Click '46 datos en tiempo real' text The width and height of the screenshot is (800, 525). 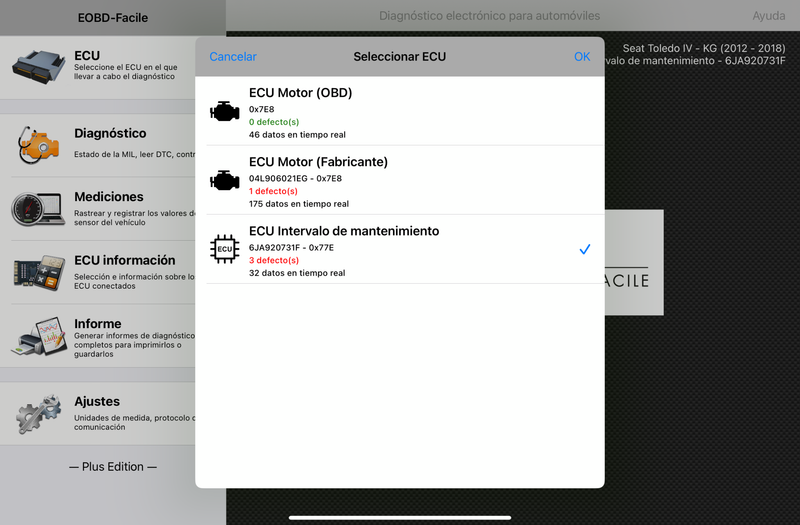pos(297,135)
